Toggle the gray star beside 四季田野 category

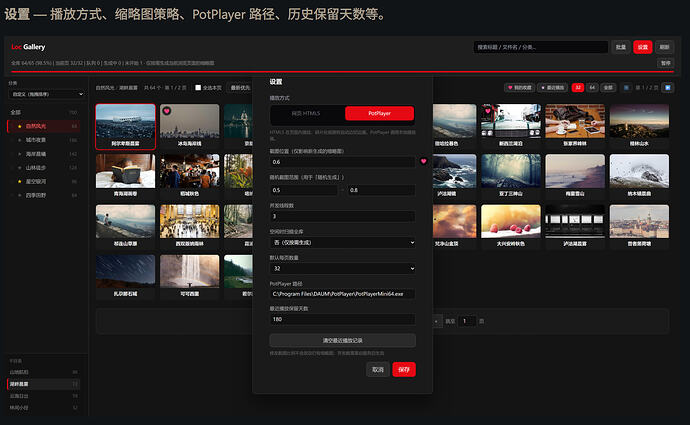tap(19, 195)
